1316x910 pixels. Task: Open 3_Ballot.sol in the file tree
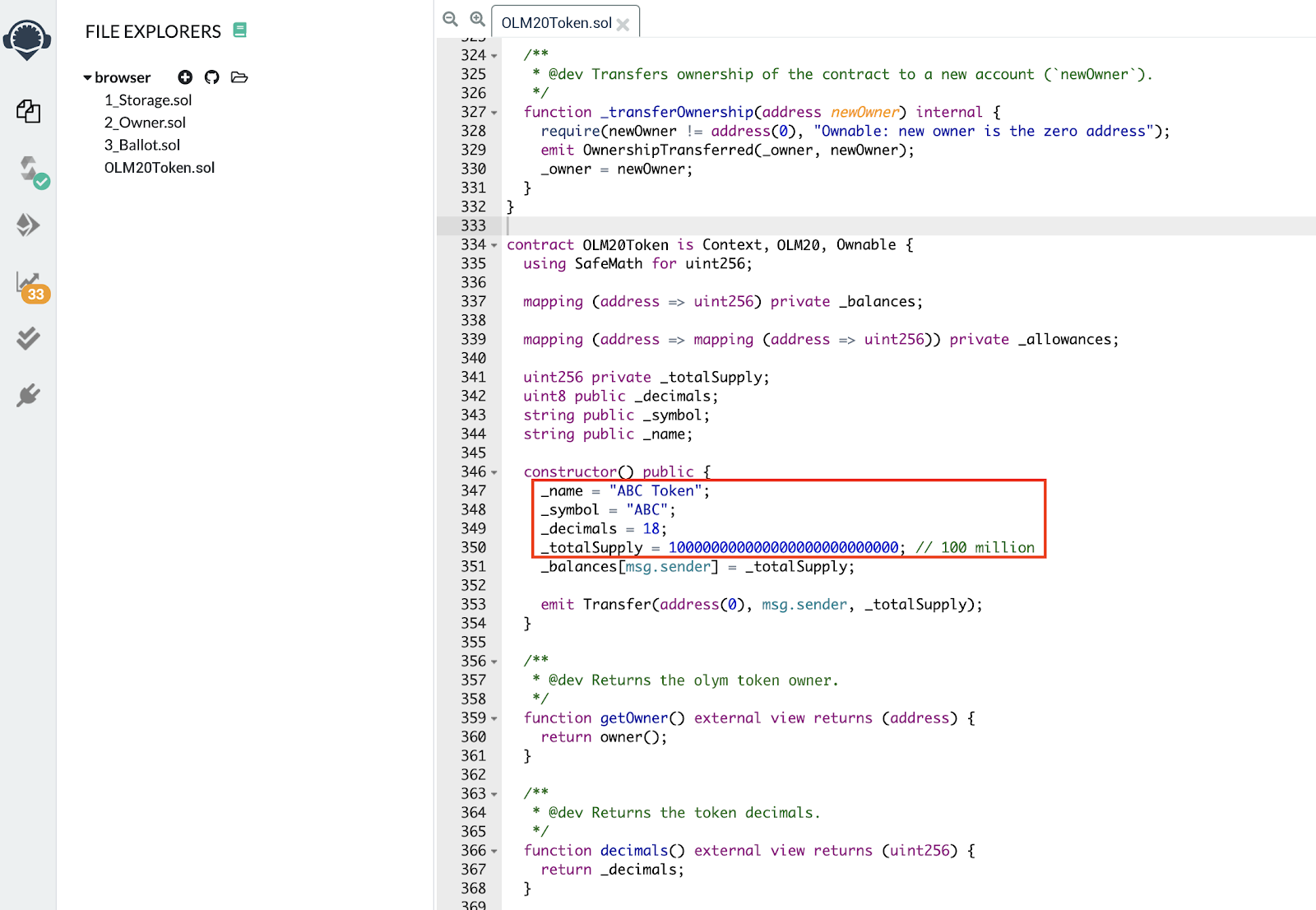click(142, 145)
